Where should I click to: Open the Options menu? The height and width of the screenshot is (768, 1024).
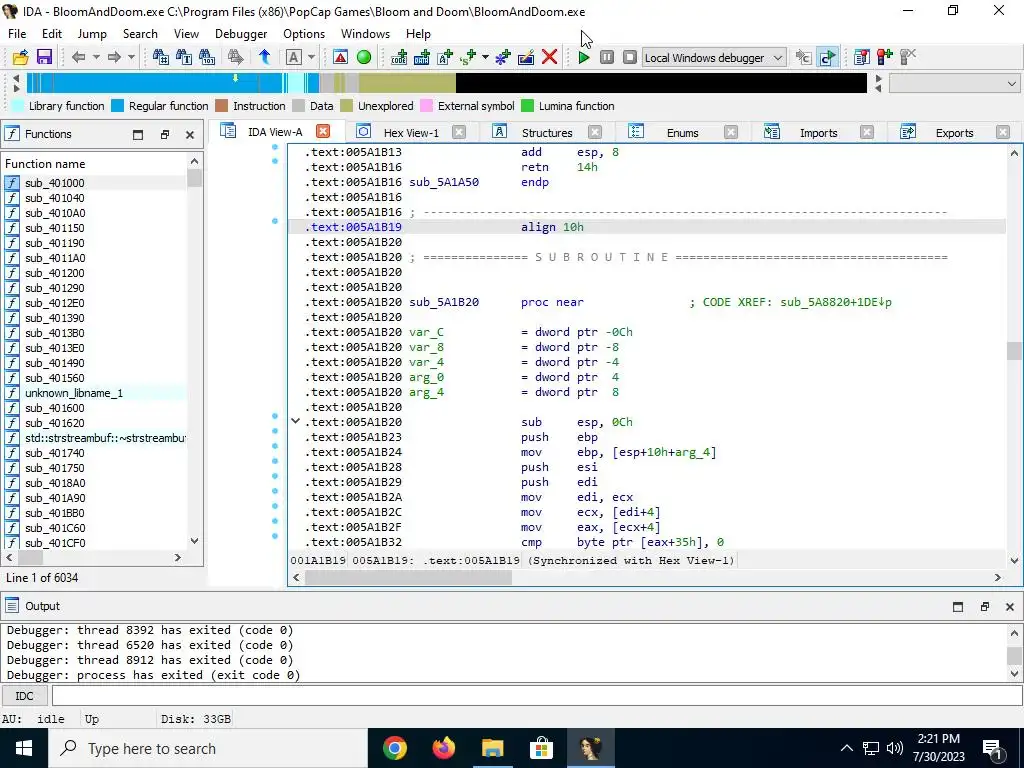(x=304, y=34)
